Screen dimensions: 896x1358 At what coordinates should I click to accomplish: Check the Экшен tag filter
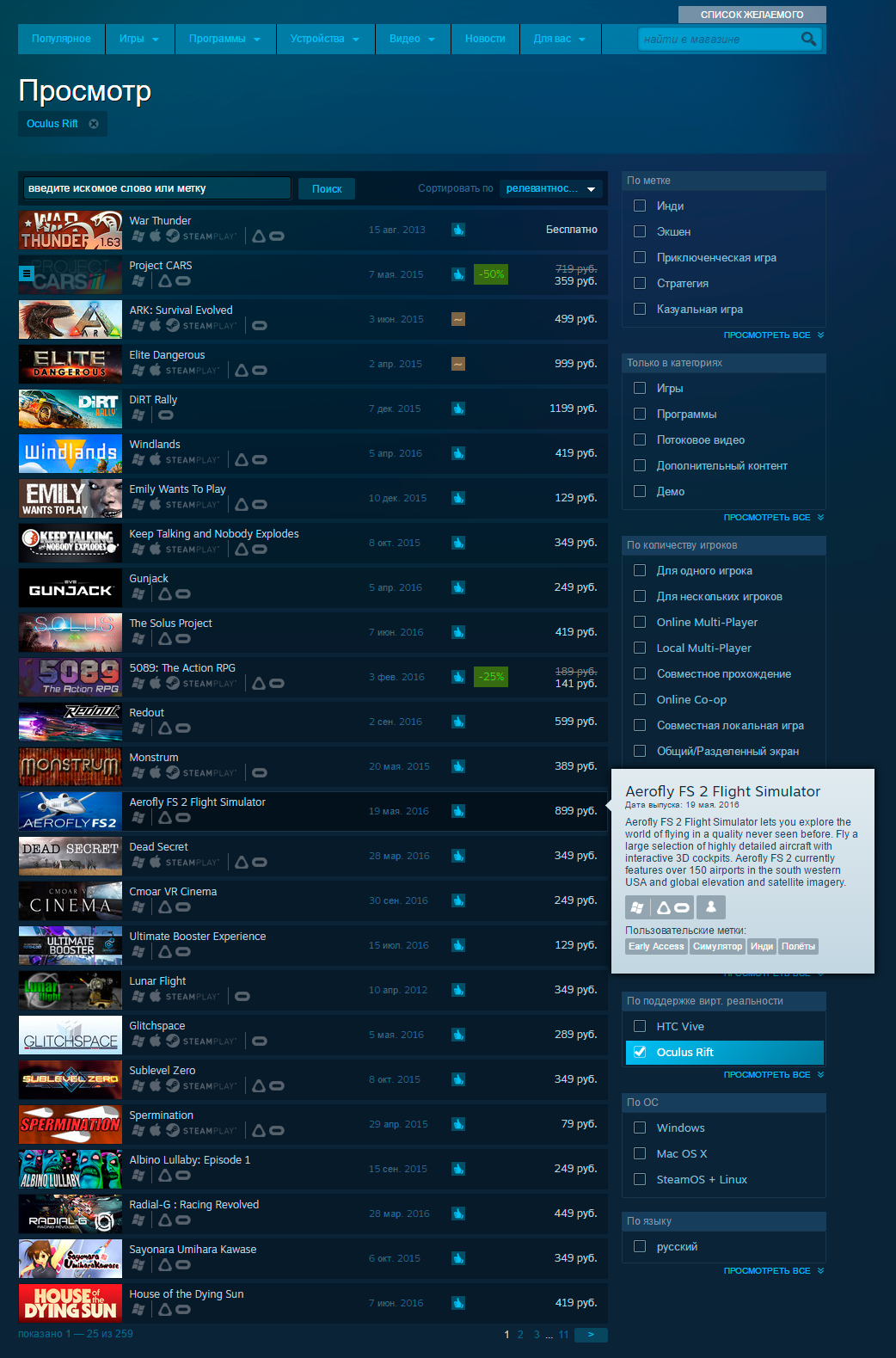[x=640, y=231]
